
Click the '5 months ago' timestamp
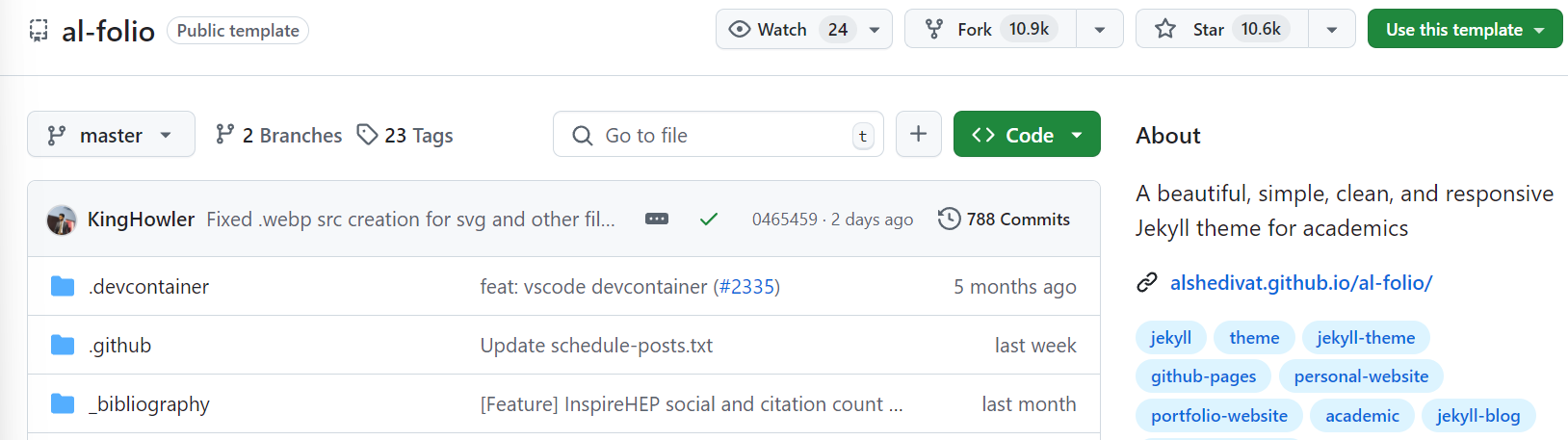pos(1015,287)
